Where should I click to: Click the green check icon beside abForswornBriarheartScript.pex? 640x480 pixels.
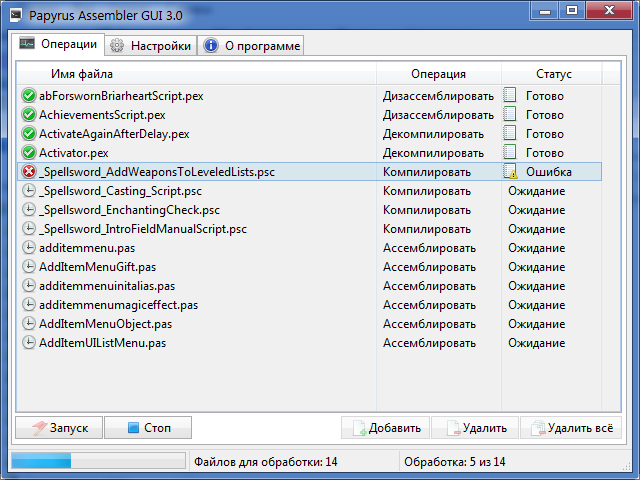click(28, 96)
